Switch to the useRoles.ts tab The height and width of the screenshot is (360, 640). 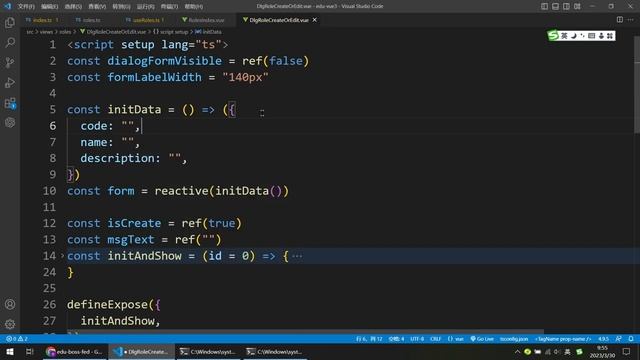tap(145, 20)
